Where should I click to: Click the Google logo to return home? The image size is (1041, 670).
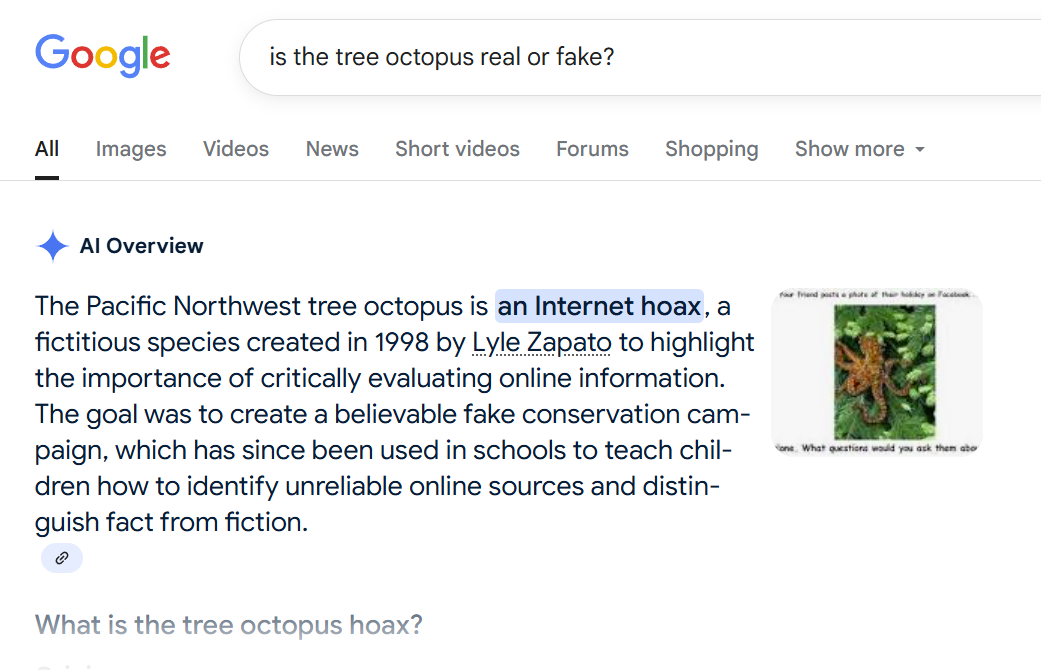coord(102,56)
